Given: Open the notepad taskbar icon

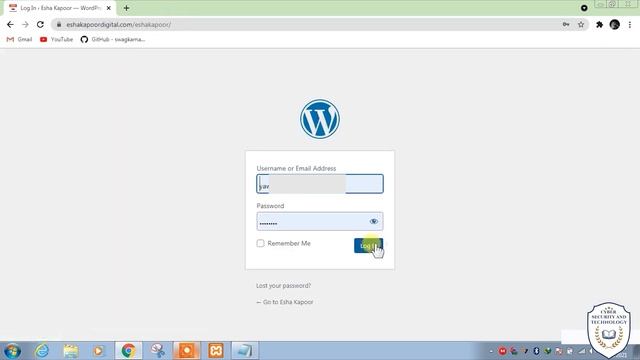Looking at the screenshot, I should coord(244,351).
